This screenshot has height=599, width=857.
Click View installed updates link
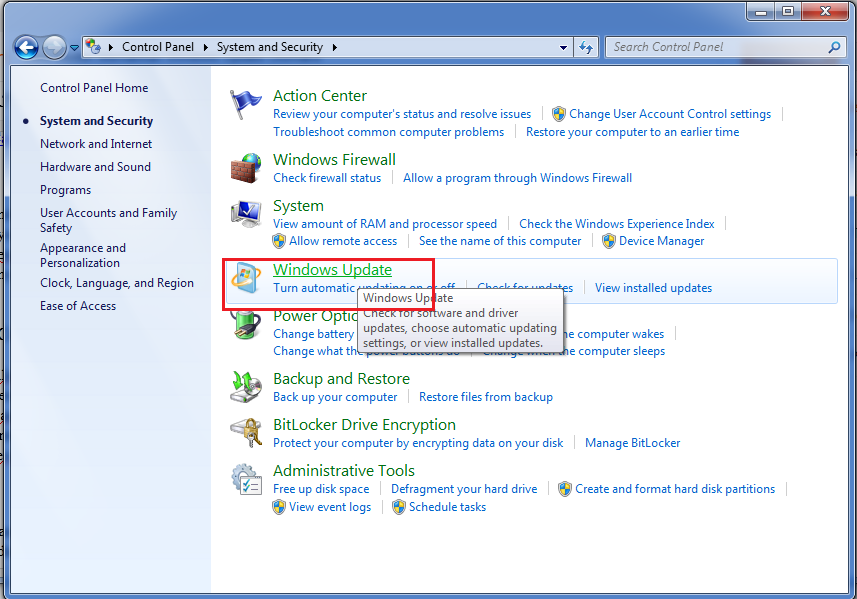653,288
